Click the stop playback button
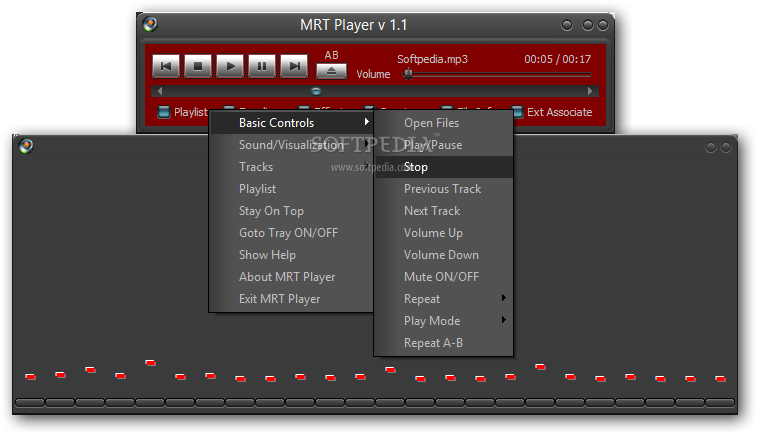The image size is (758, 435). click(x=198, y=66)
